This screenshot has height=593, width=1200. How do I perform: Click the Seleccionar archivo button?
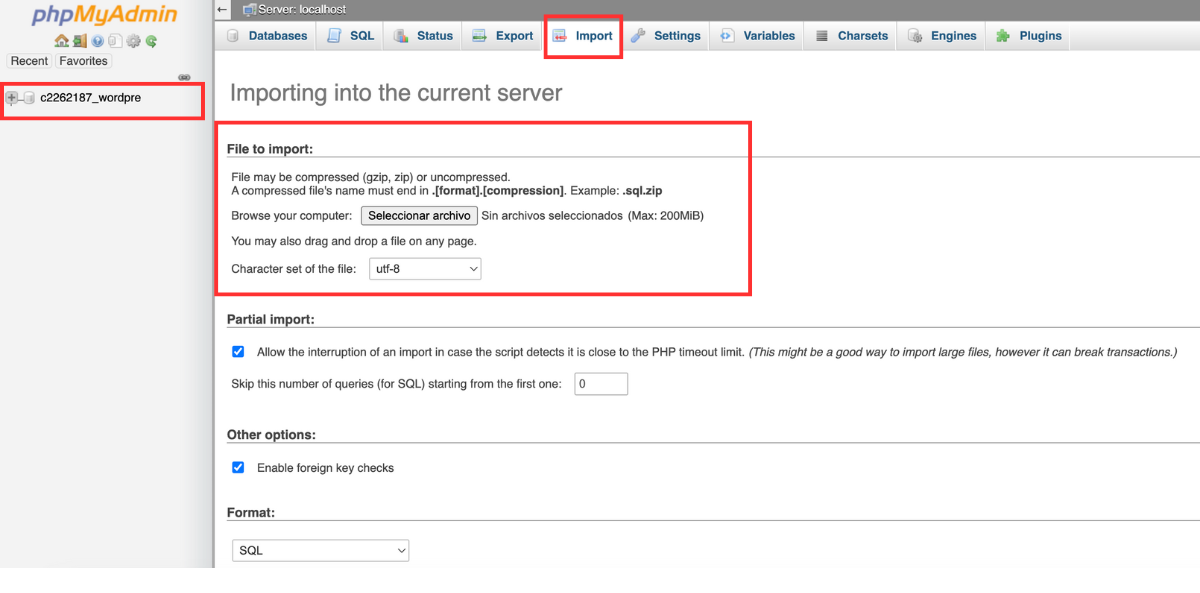click(419, 215)
